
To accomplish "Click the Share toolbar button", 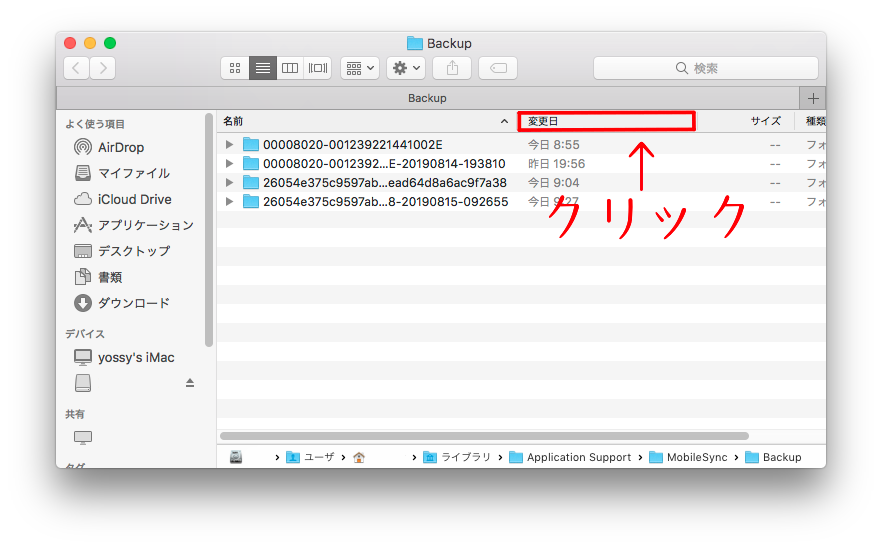I will click(x=452, y=68).
